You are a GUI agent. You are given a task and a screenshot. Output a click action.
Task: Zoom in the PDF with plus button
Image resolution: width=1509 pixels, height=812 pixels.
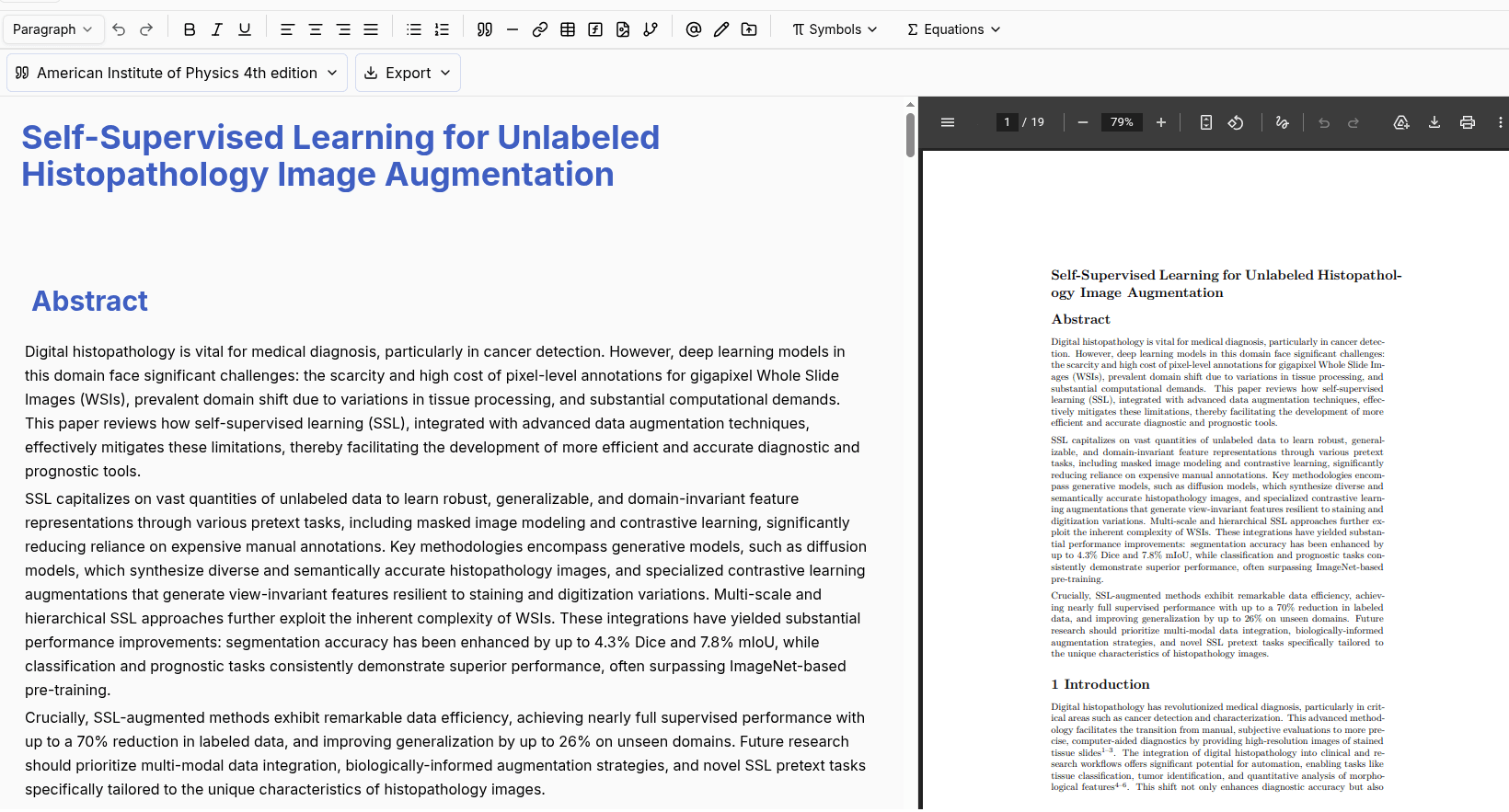tap(1161, 122)
